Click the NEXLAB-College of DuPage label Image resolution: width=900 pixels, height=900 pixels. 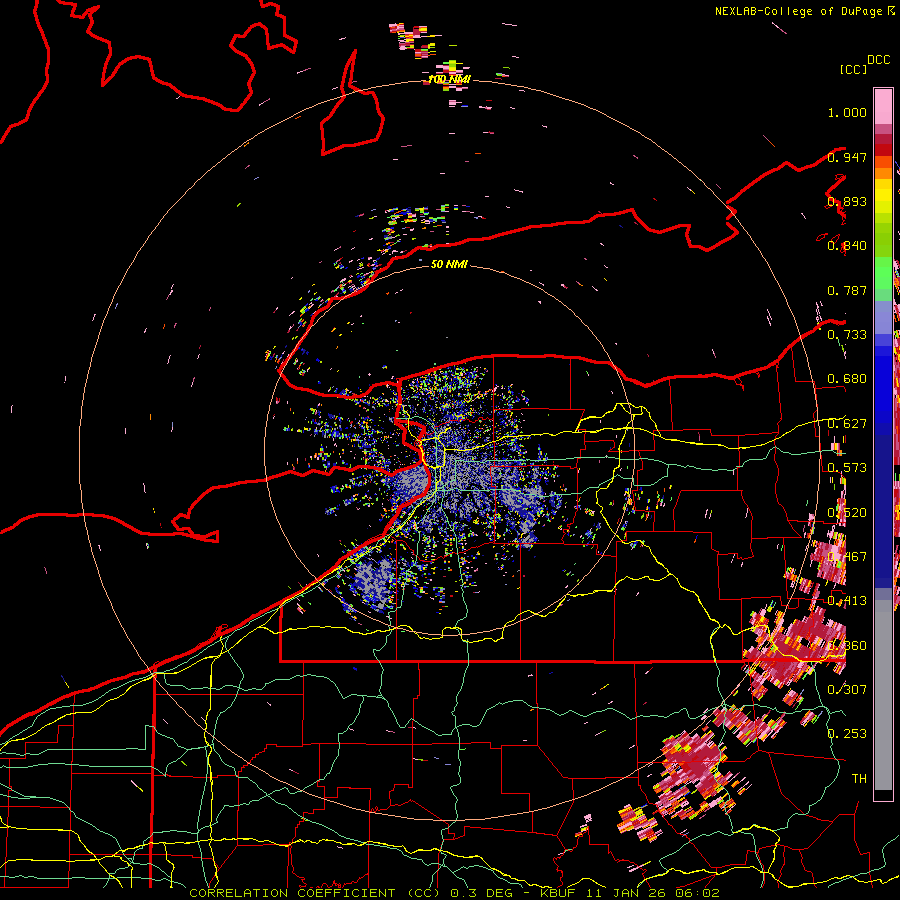798,11
